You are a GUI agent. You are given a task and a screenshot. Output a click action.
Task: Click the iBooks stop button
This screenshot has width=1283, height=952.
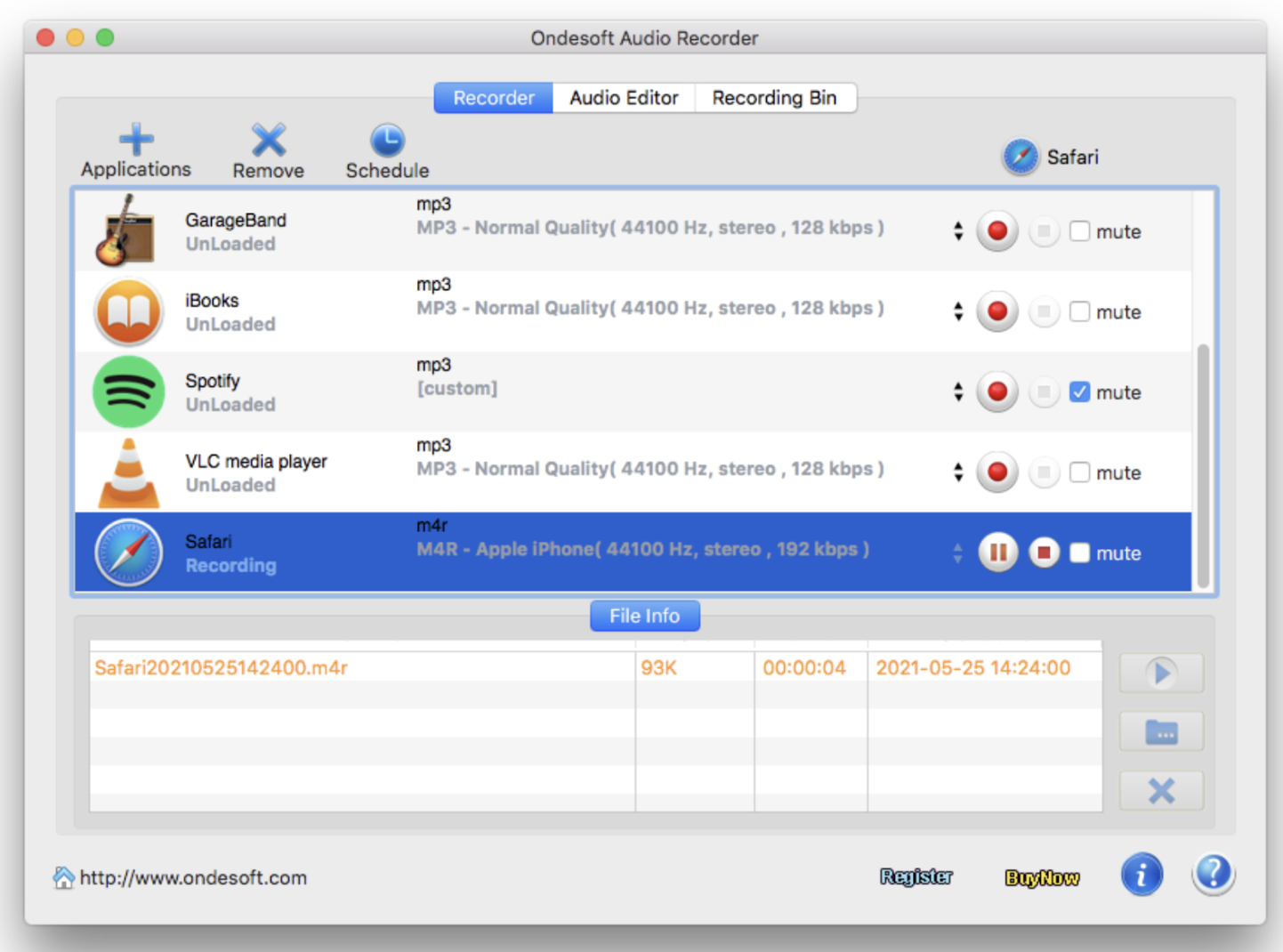click(1044, 311)
